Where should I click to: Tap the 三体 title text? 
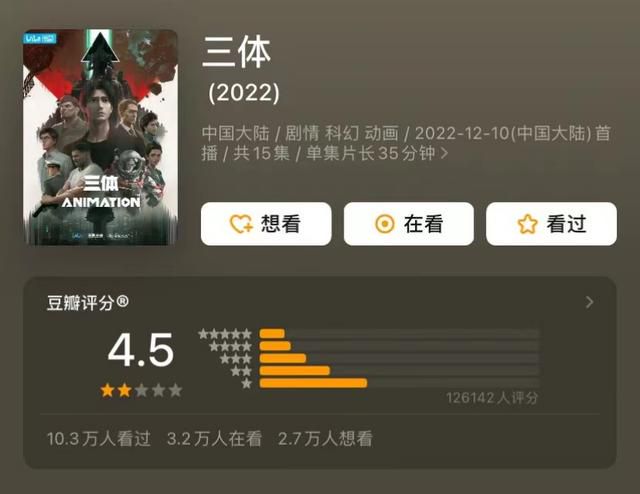[237, 52]
